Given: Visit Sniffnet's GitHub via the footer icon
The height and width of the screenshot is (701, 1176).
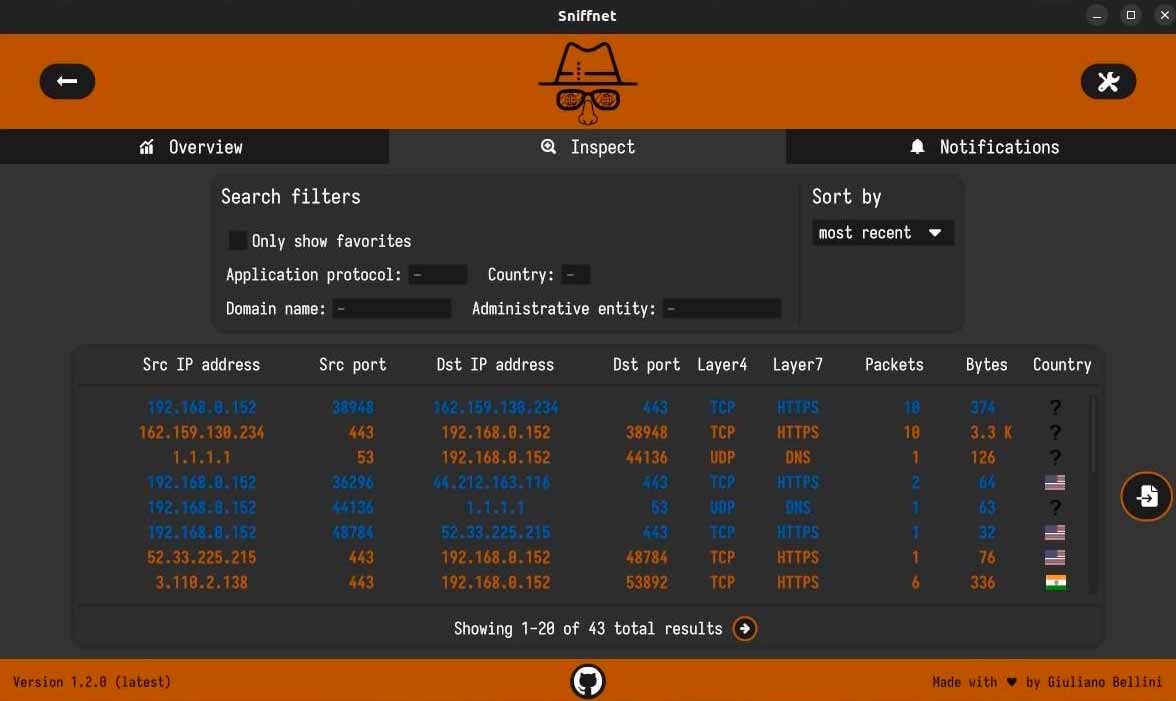Looking at the screenshot, I should (x=588, y=681).
